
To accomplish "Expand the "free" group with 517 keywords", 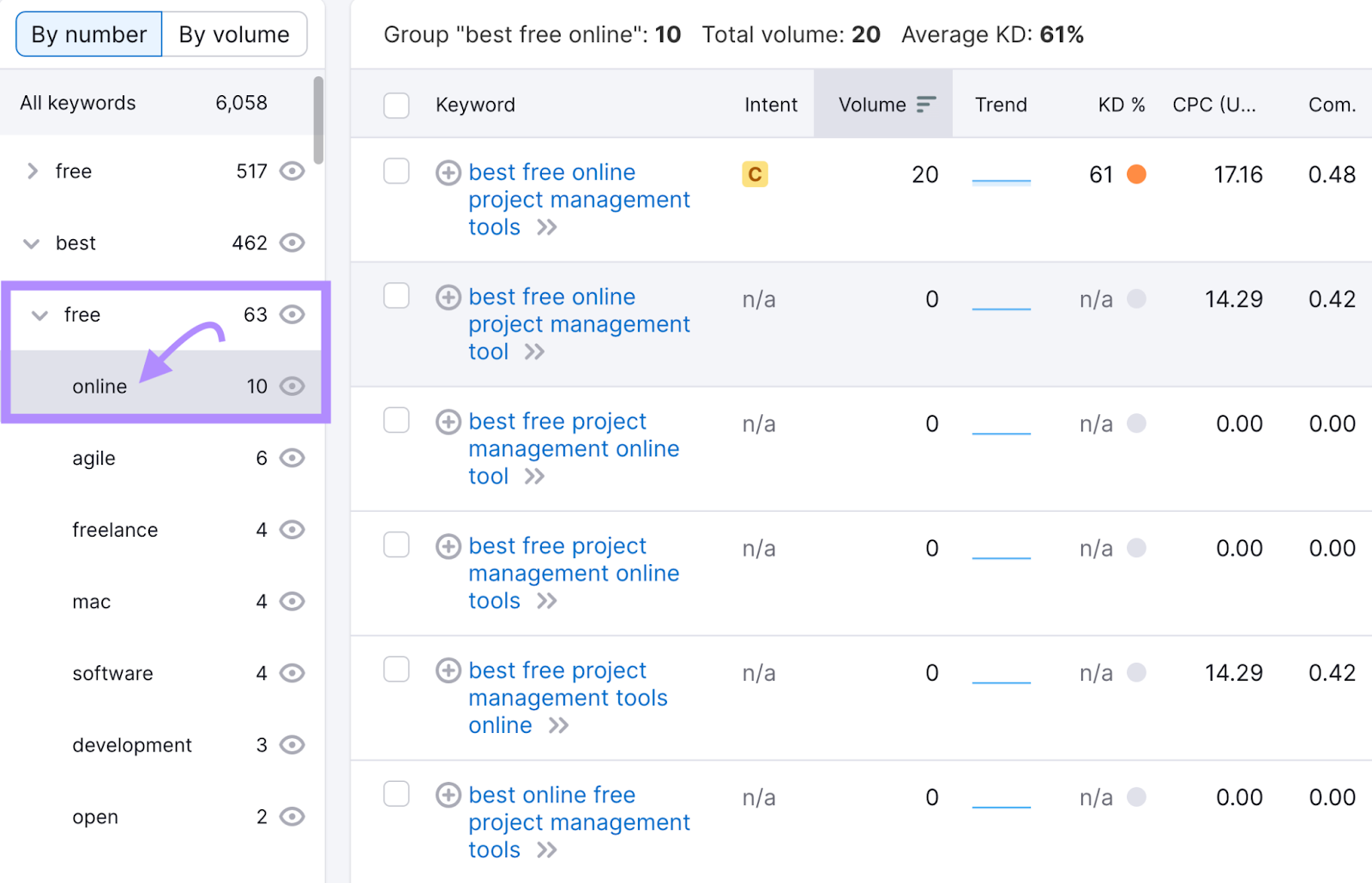I will point(32,171).
